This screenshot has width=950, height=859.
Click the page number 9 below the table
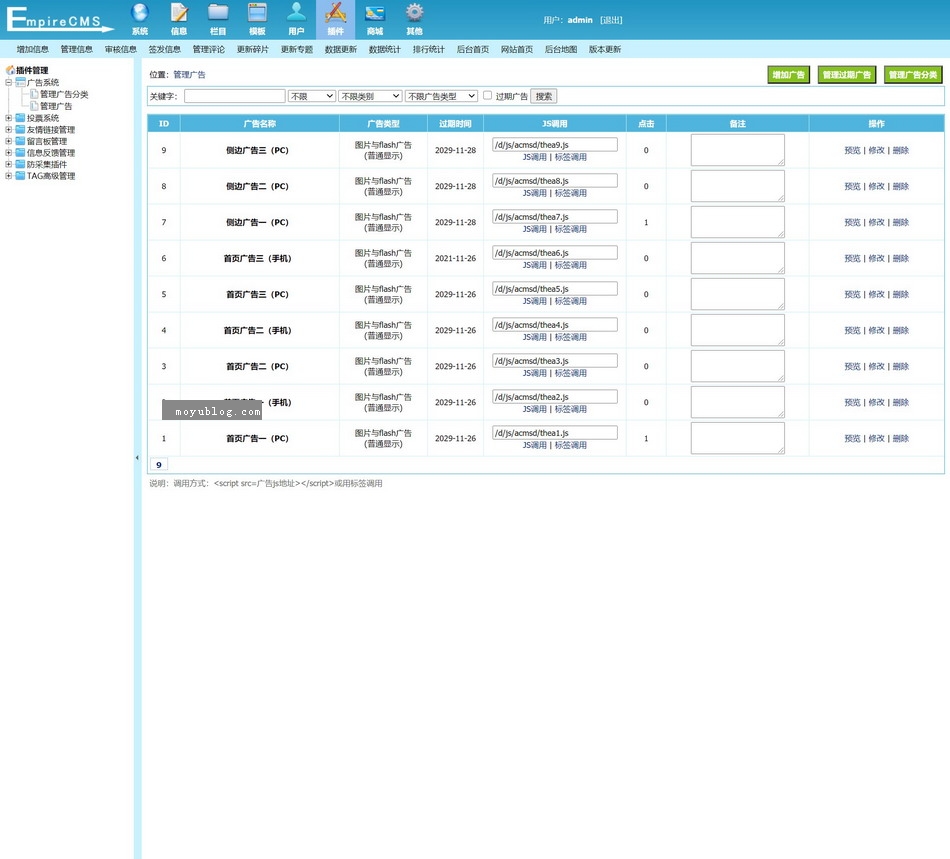(x=159, y=465)
